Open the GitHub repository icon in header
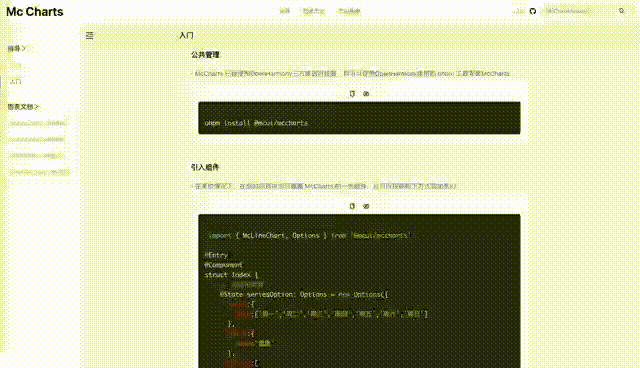The image size is (640, 368). coord(533,11)
